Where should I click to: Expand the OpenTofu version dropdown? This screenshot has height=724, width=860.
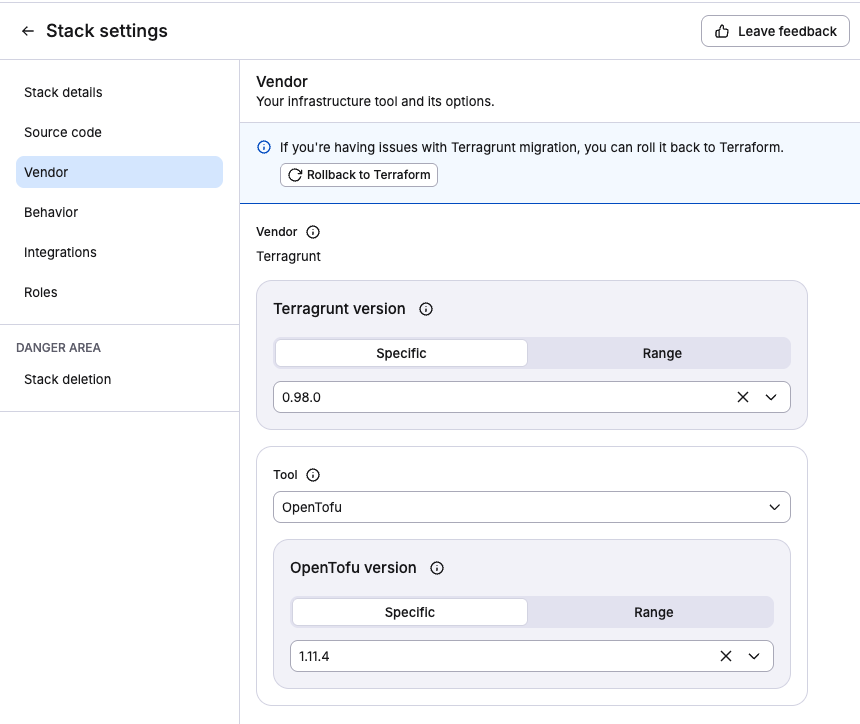[x=755, y=656]
